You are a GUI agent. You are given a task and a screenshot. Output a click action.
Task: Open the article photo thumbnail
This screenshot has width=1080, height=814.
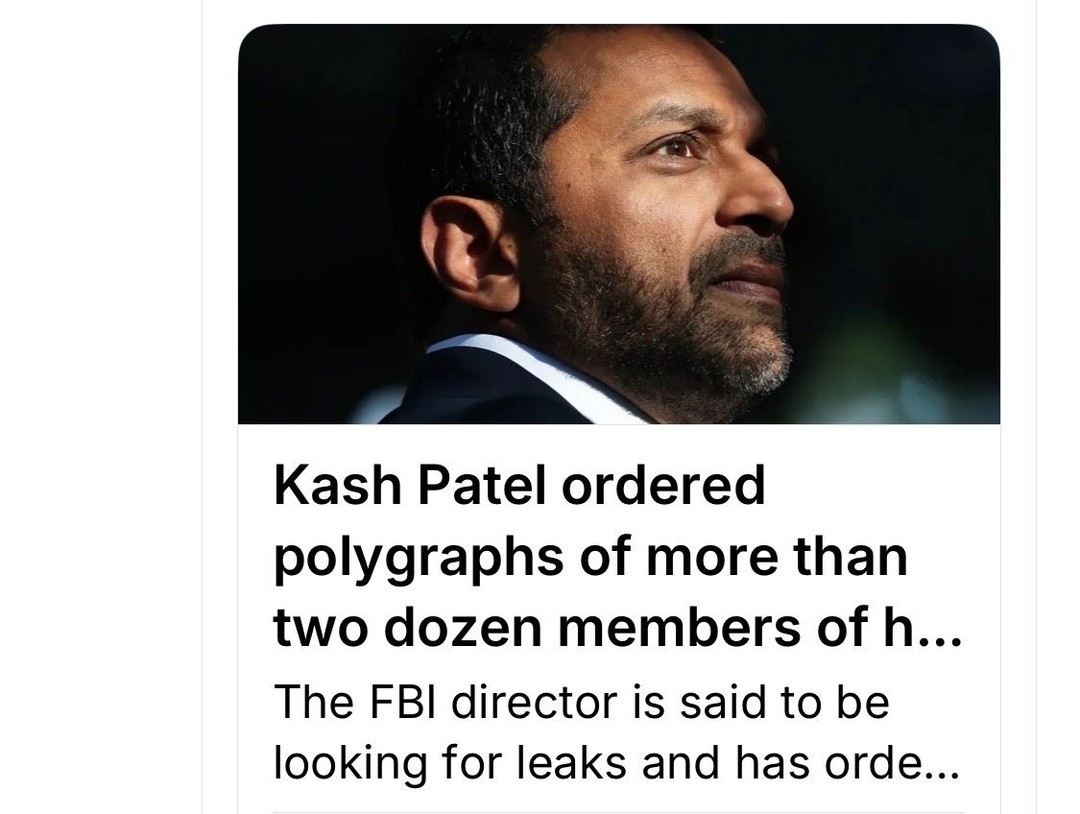[x=619, y=224]
